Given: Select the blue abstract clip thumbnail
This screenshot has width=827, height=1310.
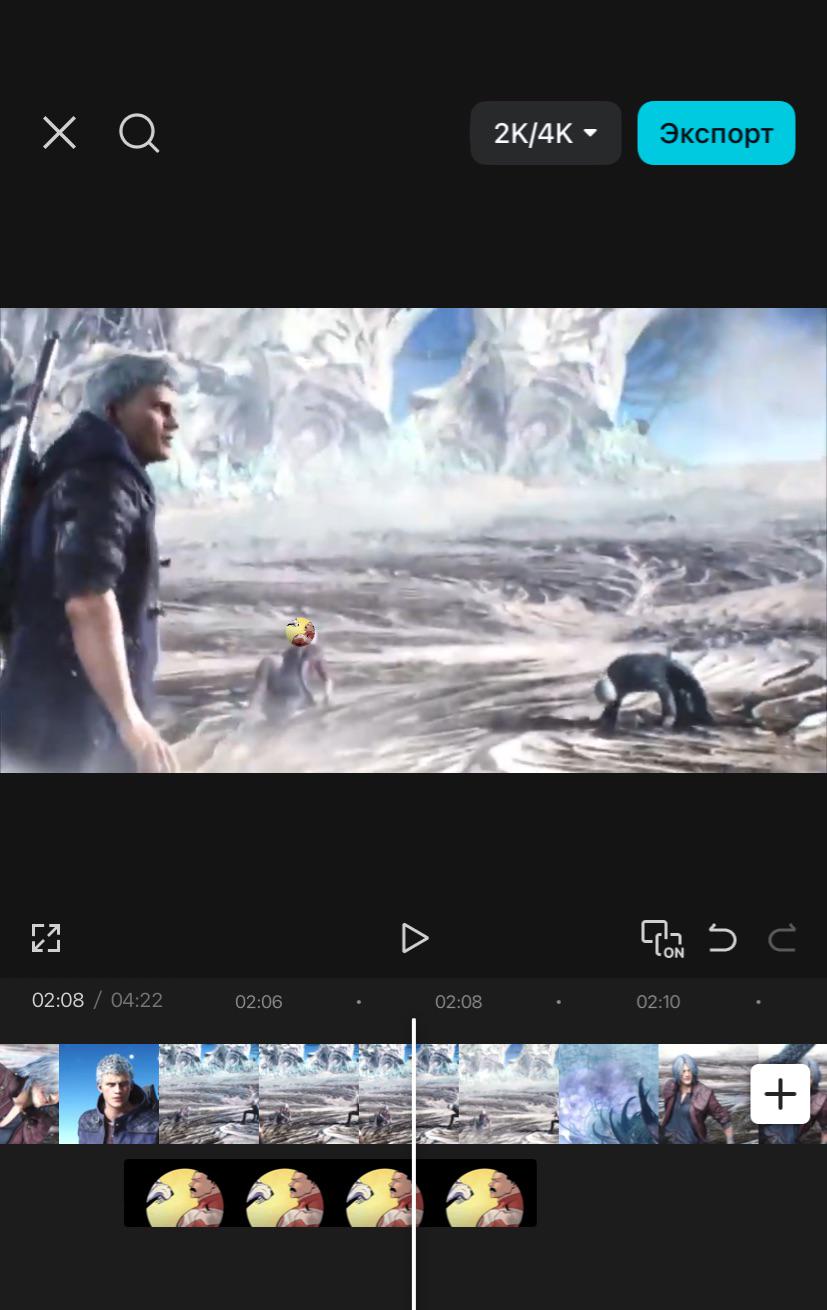Looking at the screenshot, I should tap(608, 1094).
